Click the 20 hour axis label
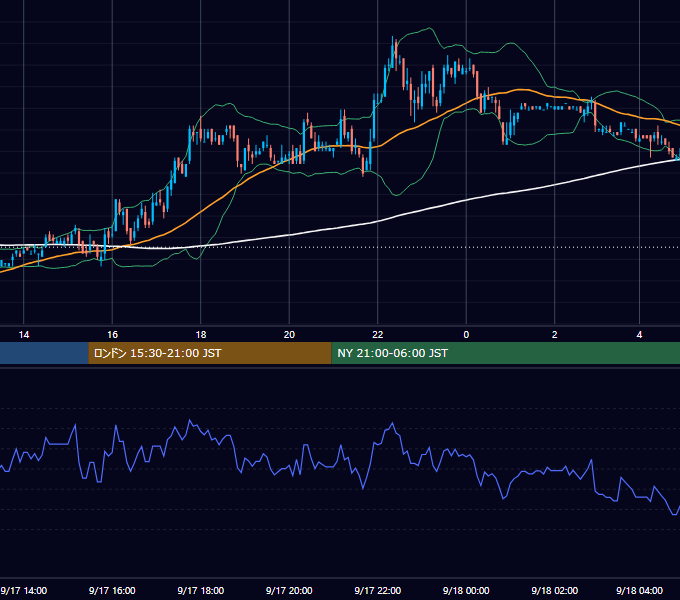This screenshot has width=680, height=600. (289, 335)
